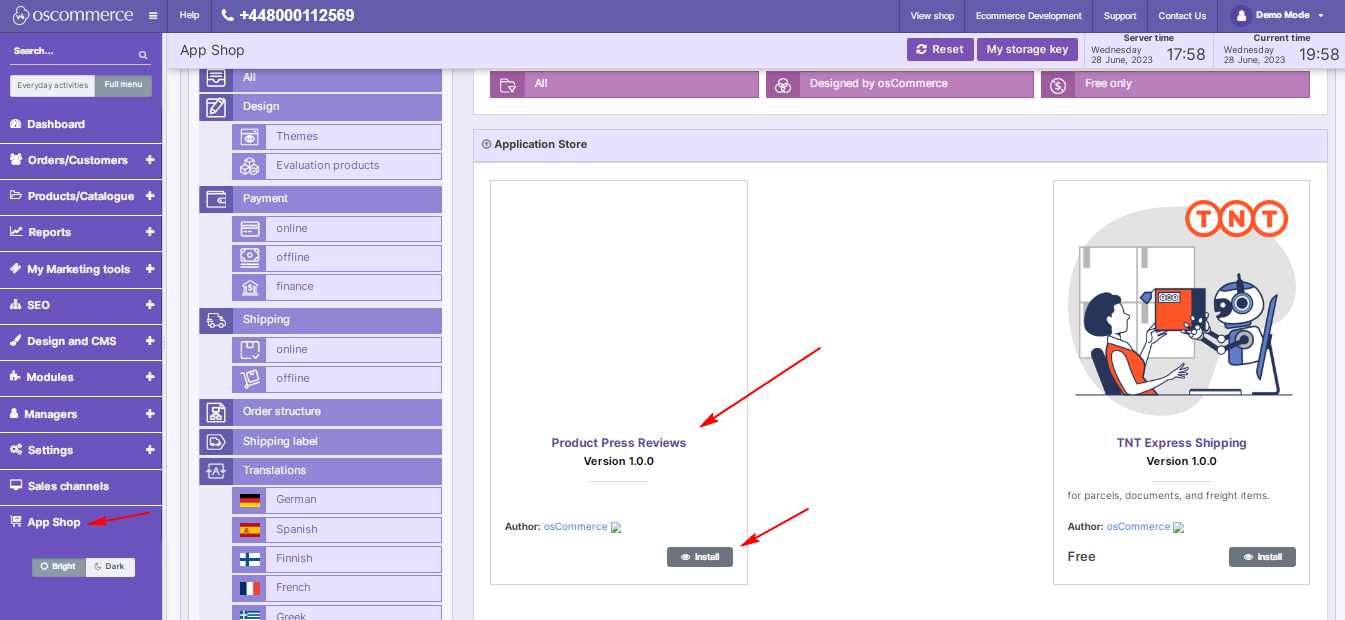Click the online payment card icon
This screenshot has height=620, width=1345.
(249, 229)
